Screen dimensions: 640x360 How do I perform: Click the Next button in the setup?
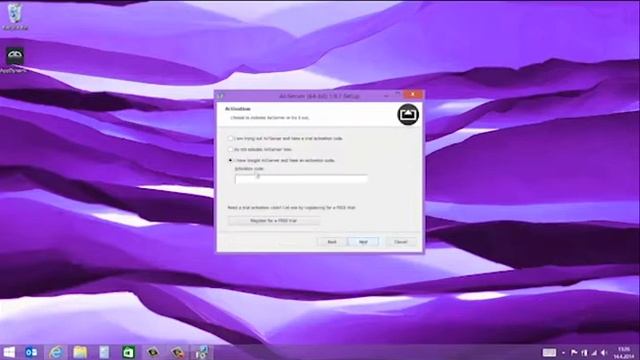click(x=363, y=242)
